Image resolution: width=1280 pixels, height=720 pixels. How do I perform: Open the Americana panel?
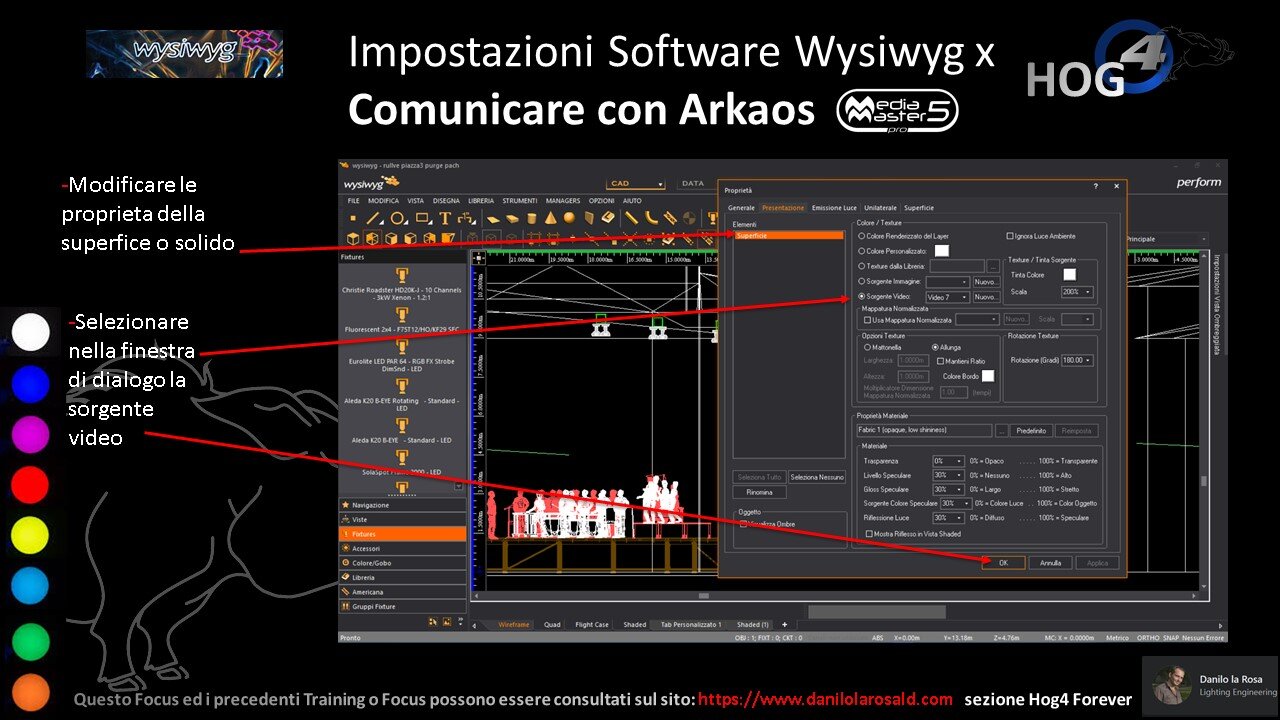point(403,592)
